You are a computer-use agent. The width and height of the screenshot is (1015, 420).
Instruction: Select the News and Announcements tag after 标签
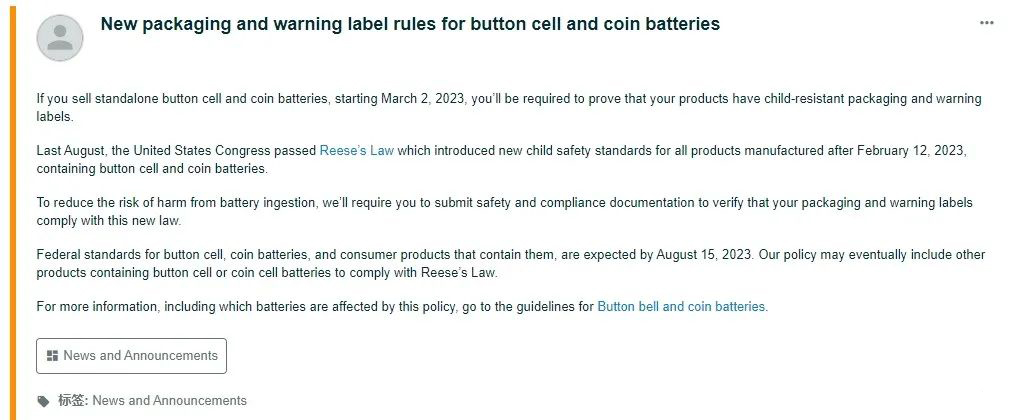click(x=169, y=401)
